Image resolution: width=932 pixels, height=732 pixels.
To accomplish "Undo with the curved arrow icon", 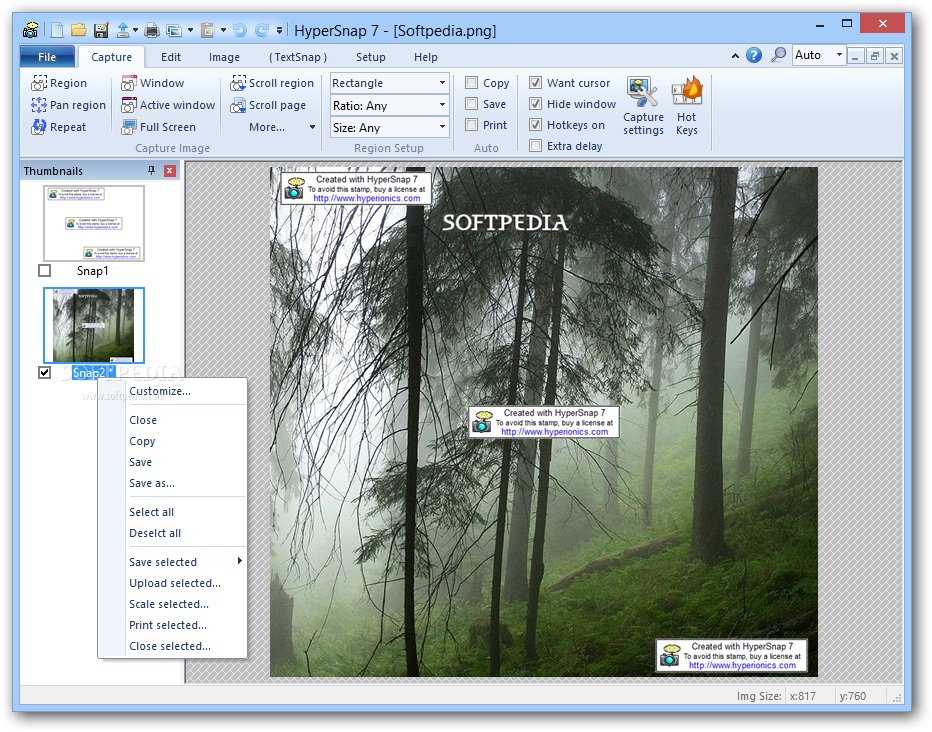I will (240, 30).
